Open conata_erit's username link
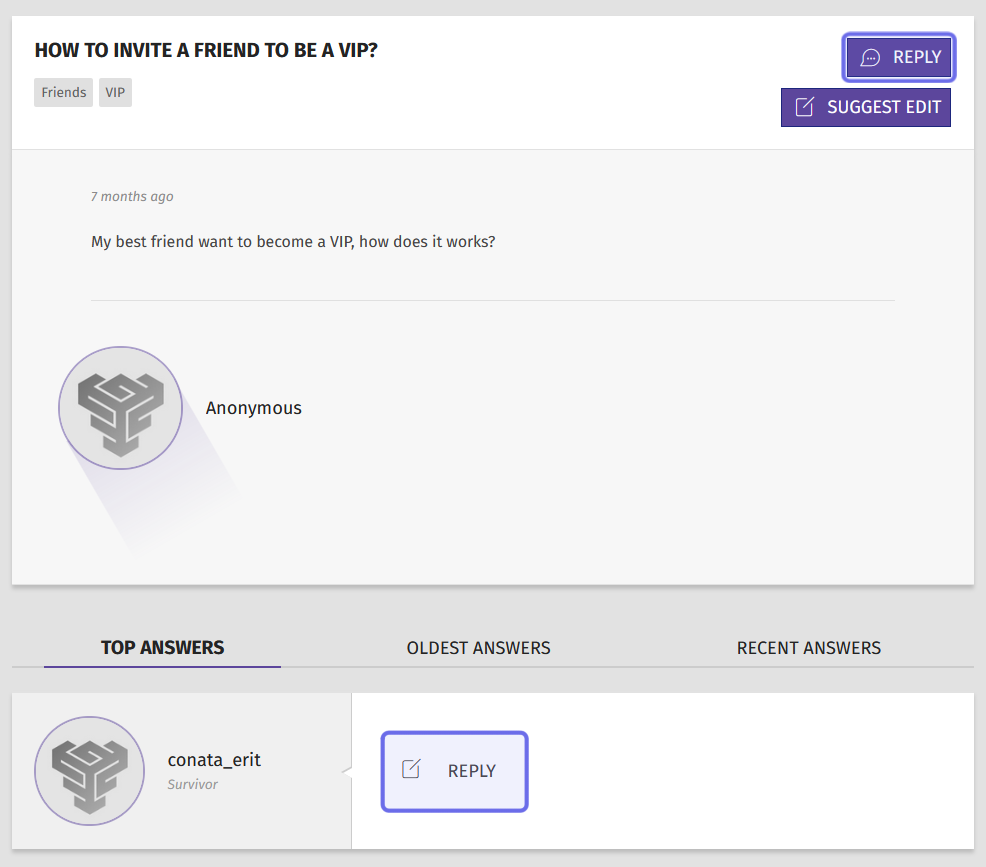Image resolution: width=986 pixels, height=867 pixels. [214, 760]
